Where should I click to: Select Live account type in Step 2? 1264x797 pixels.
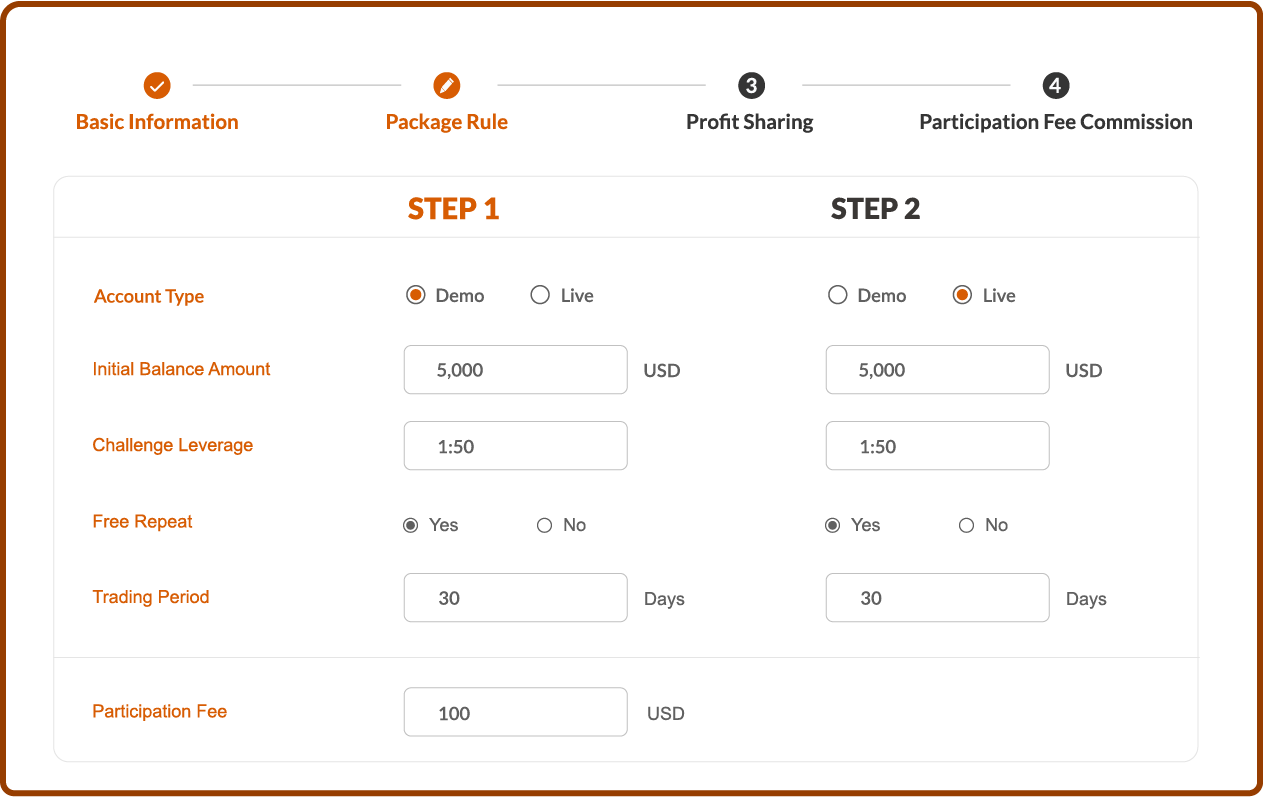(962, 295)
